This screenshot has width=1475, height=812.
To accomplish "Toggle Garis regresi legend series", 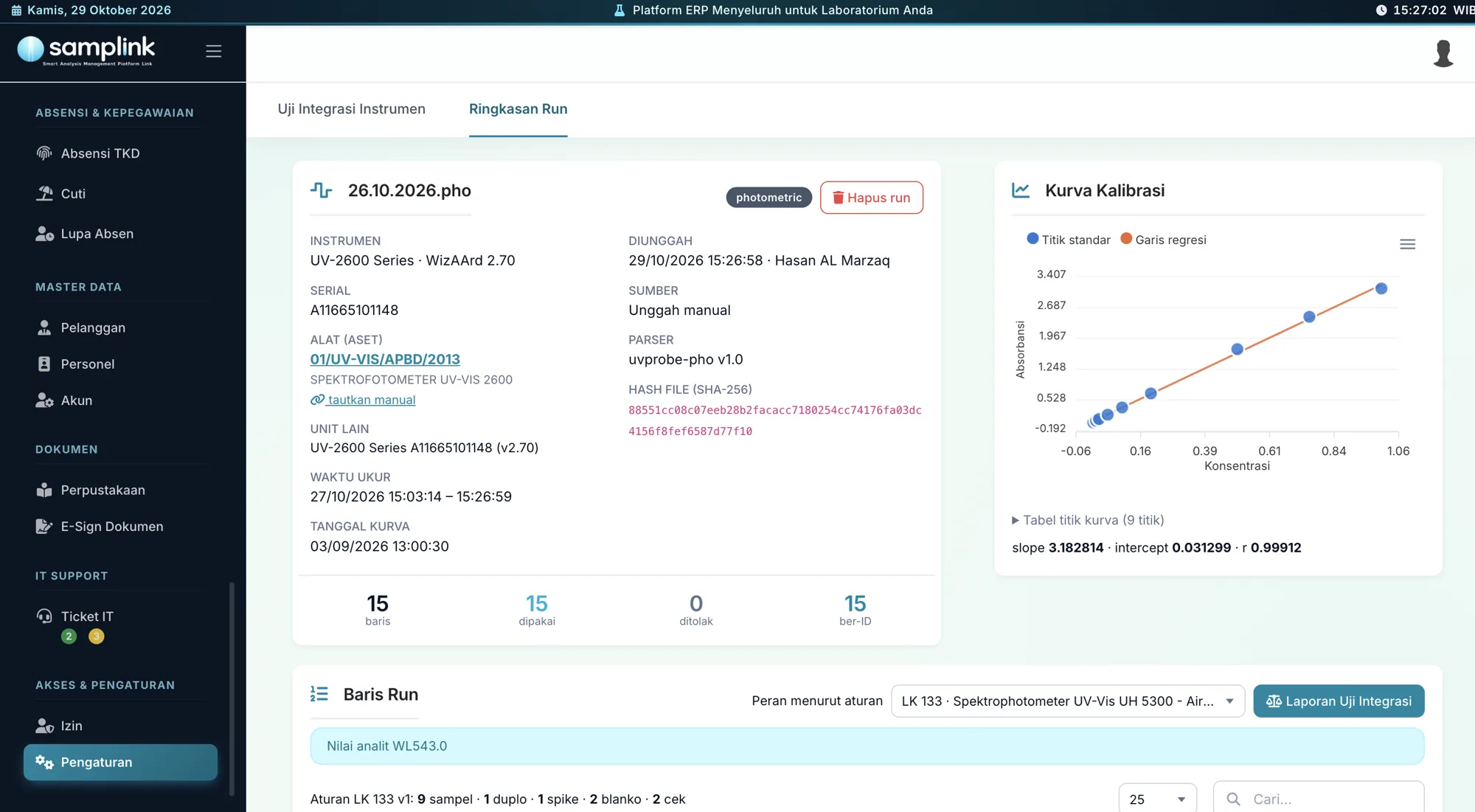I will click(x=1163, y=240).
